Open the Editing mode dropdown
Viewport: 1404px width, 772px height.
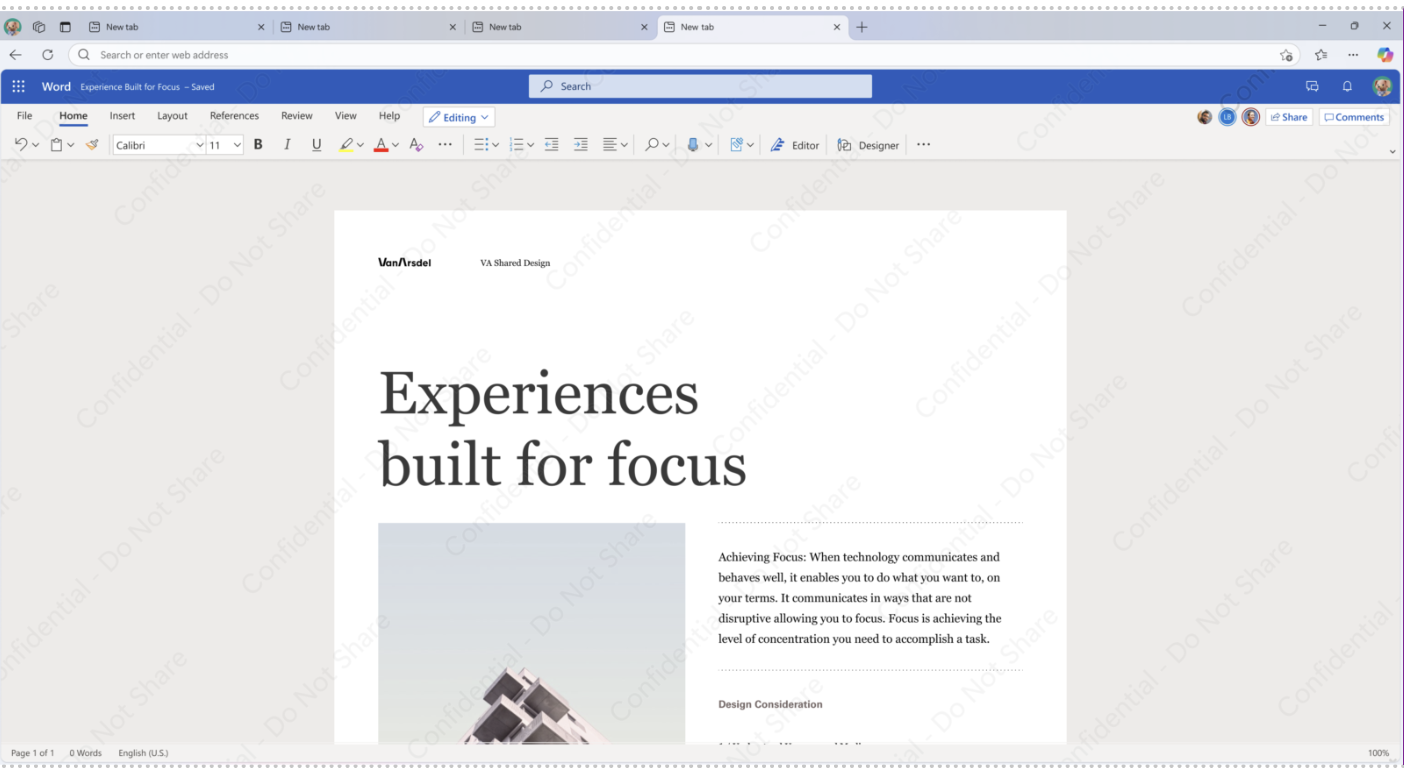459,117
